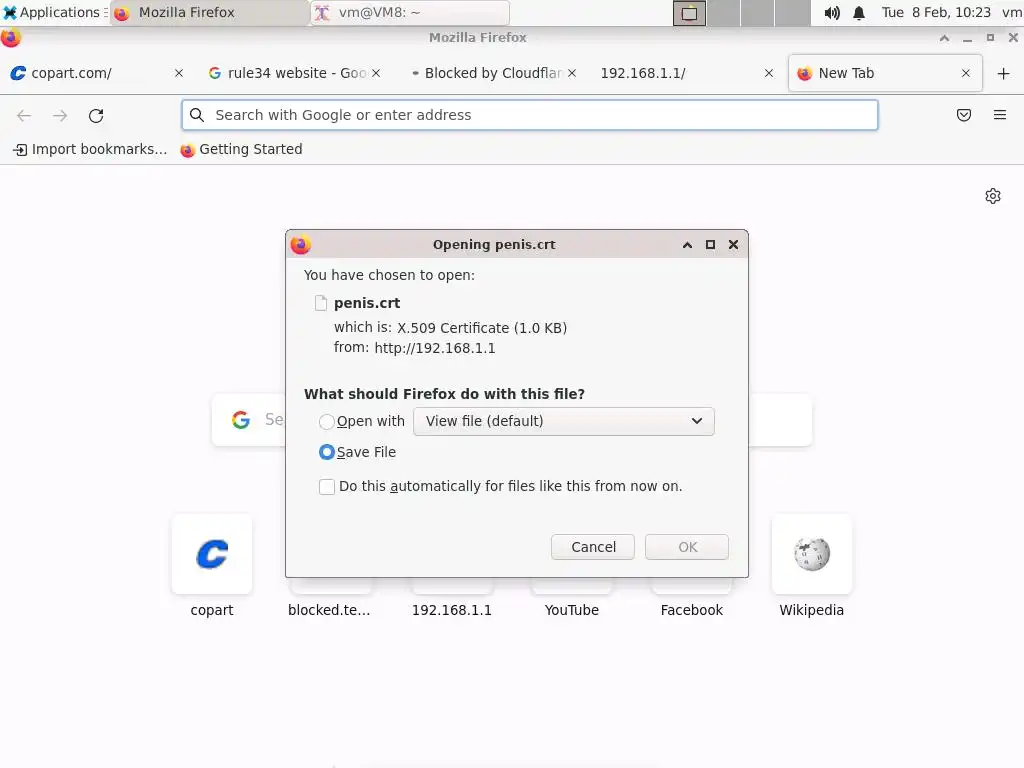
Task: Open the Firefox hamburger menu
Action: (x=999, y=115)
